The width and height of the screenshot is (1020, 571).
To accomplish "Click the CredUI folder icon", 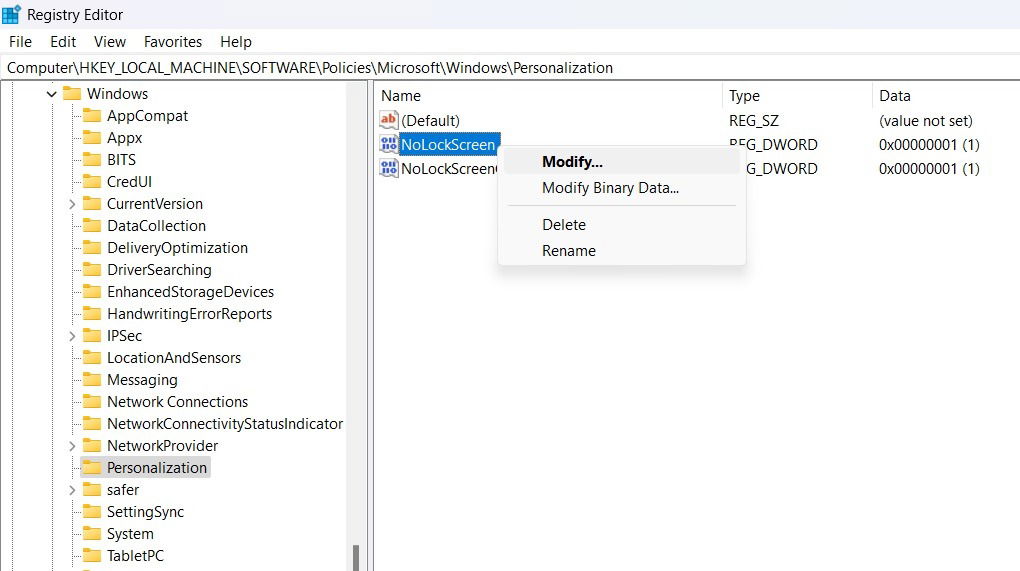I will tap(92, 181).
